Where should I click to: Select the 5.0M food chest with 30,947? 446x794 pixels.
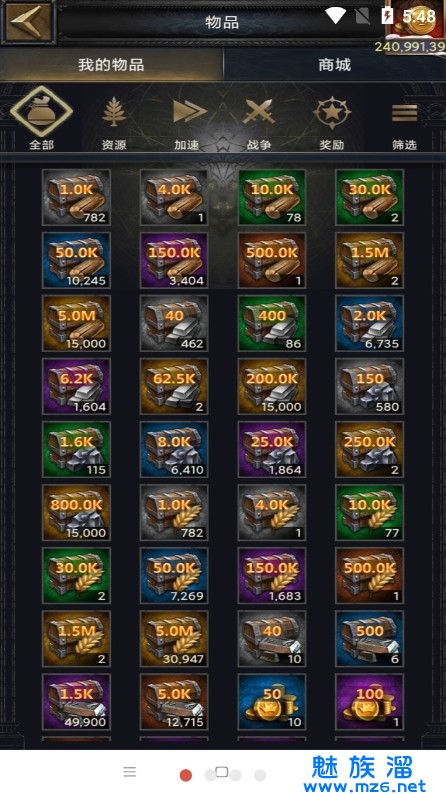[174, 639]
